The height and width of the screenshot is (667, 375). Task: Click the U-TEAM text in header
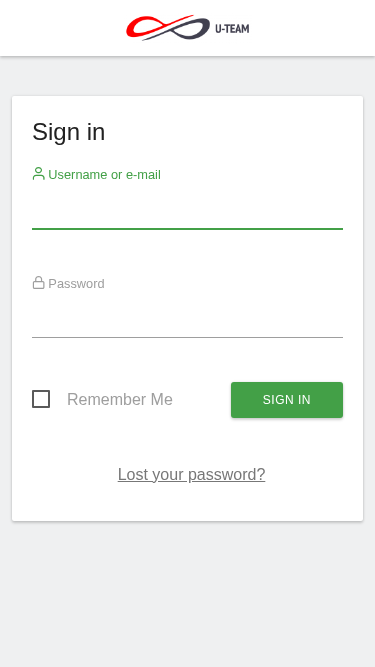click(x=232, y=29)
